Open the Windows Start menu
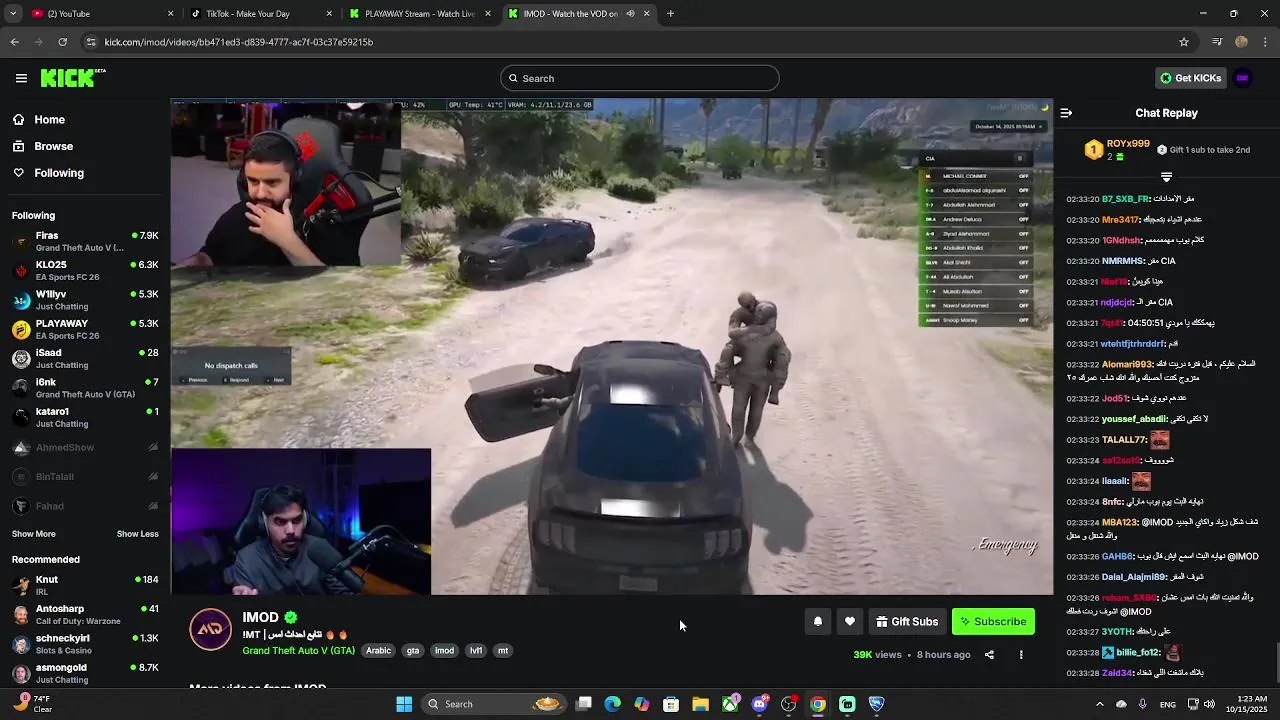The height and width of the screenshot is (720, 1280). pyautogui.click(x=404, y=704)
